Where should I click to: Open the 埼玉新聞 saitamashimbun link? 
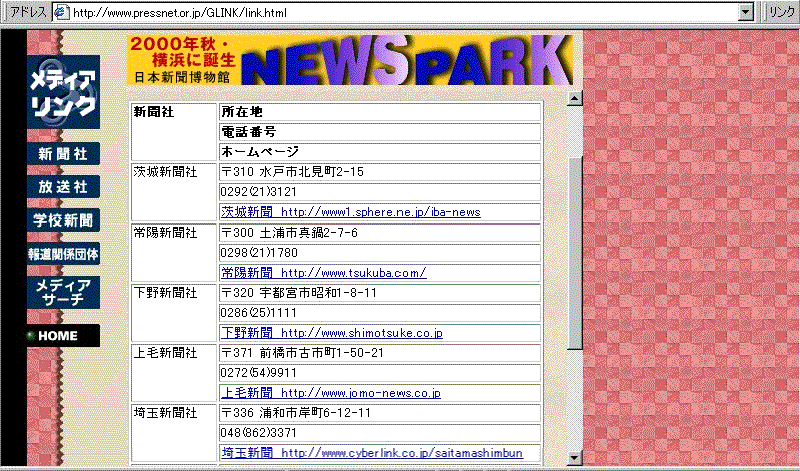tap(371, 453)
